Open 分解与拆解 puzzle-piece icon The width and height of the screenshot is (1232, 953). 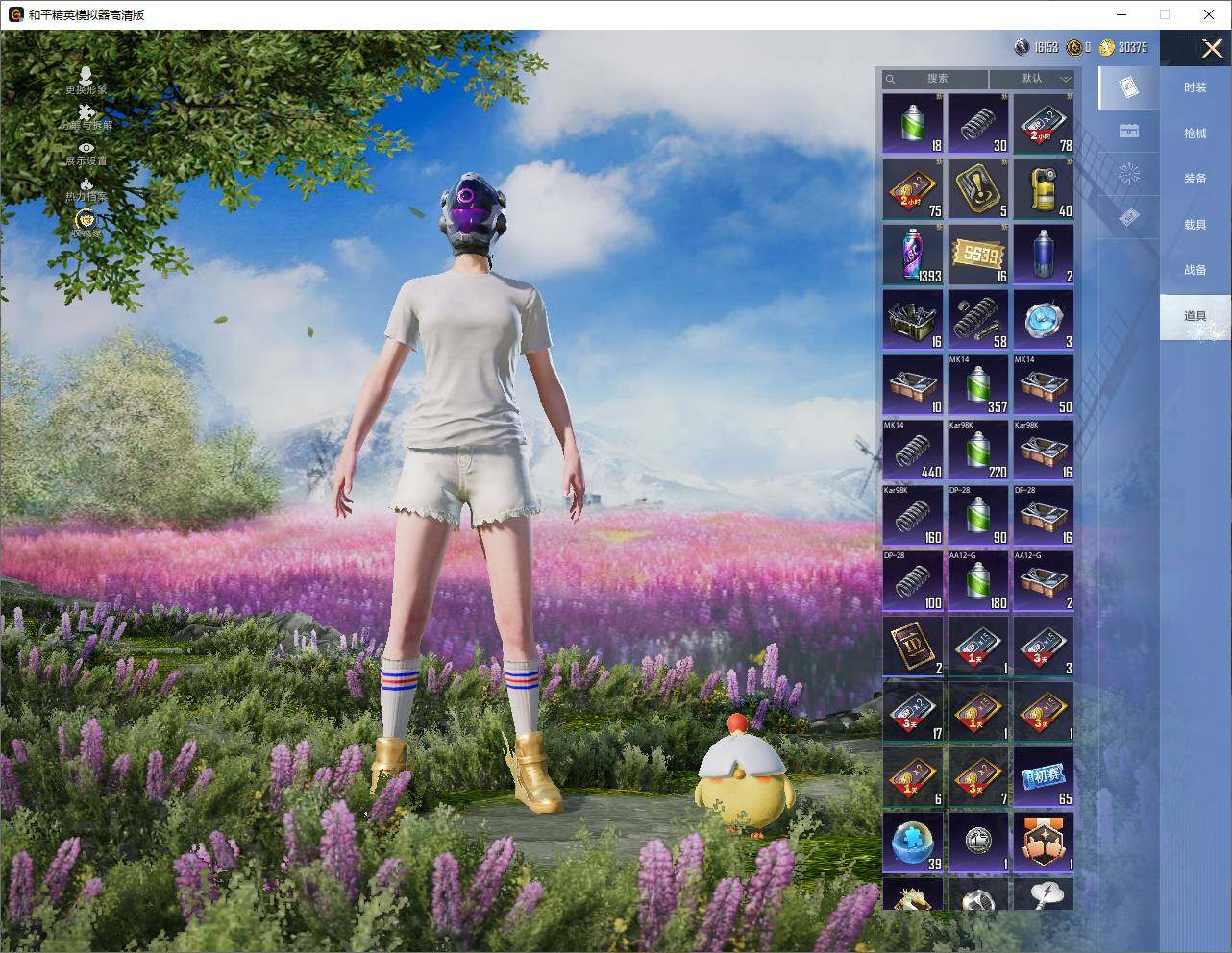pyautogui.click(x=86, y=116)
